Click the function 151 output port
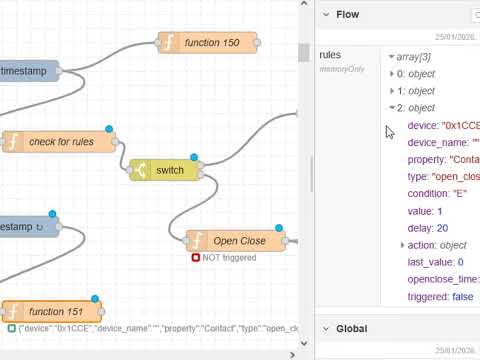Viewport: 480px width, 360px height. point(102,312)
